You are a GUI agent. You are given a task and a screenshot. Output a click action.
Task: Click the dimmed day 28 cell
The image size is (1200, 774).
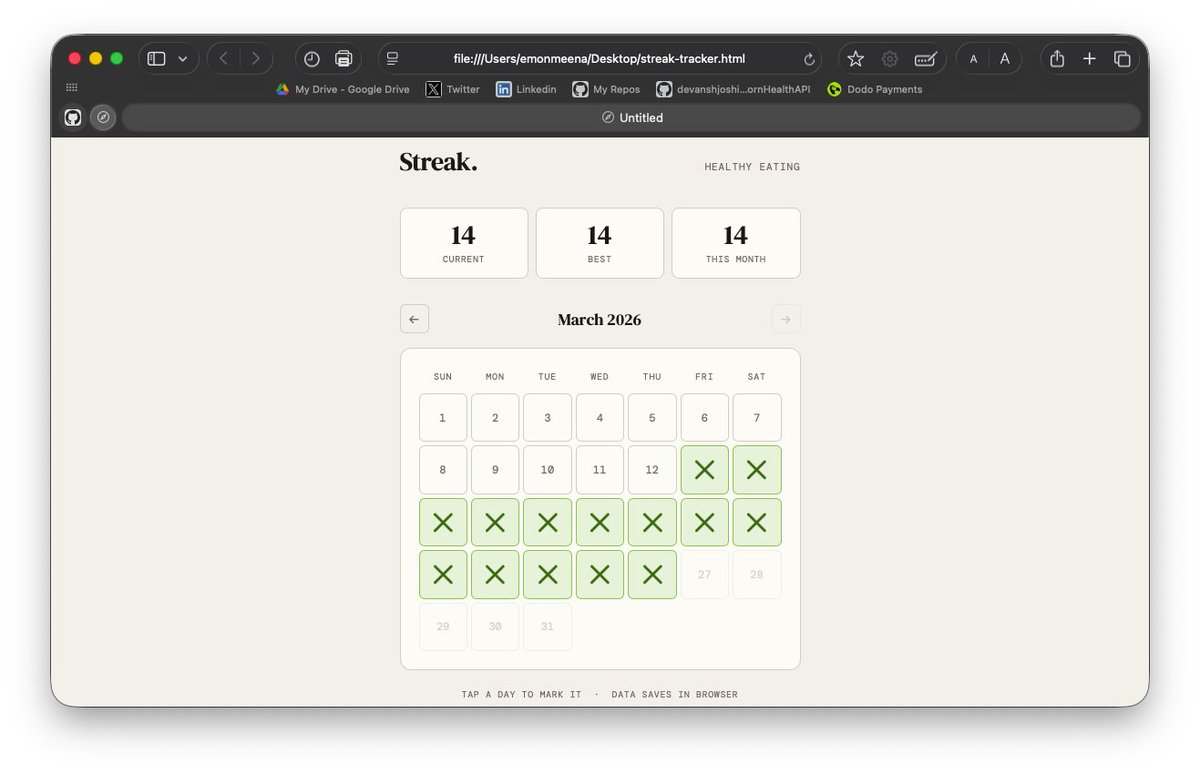757,574
